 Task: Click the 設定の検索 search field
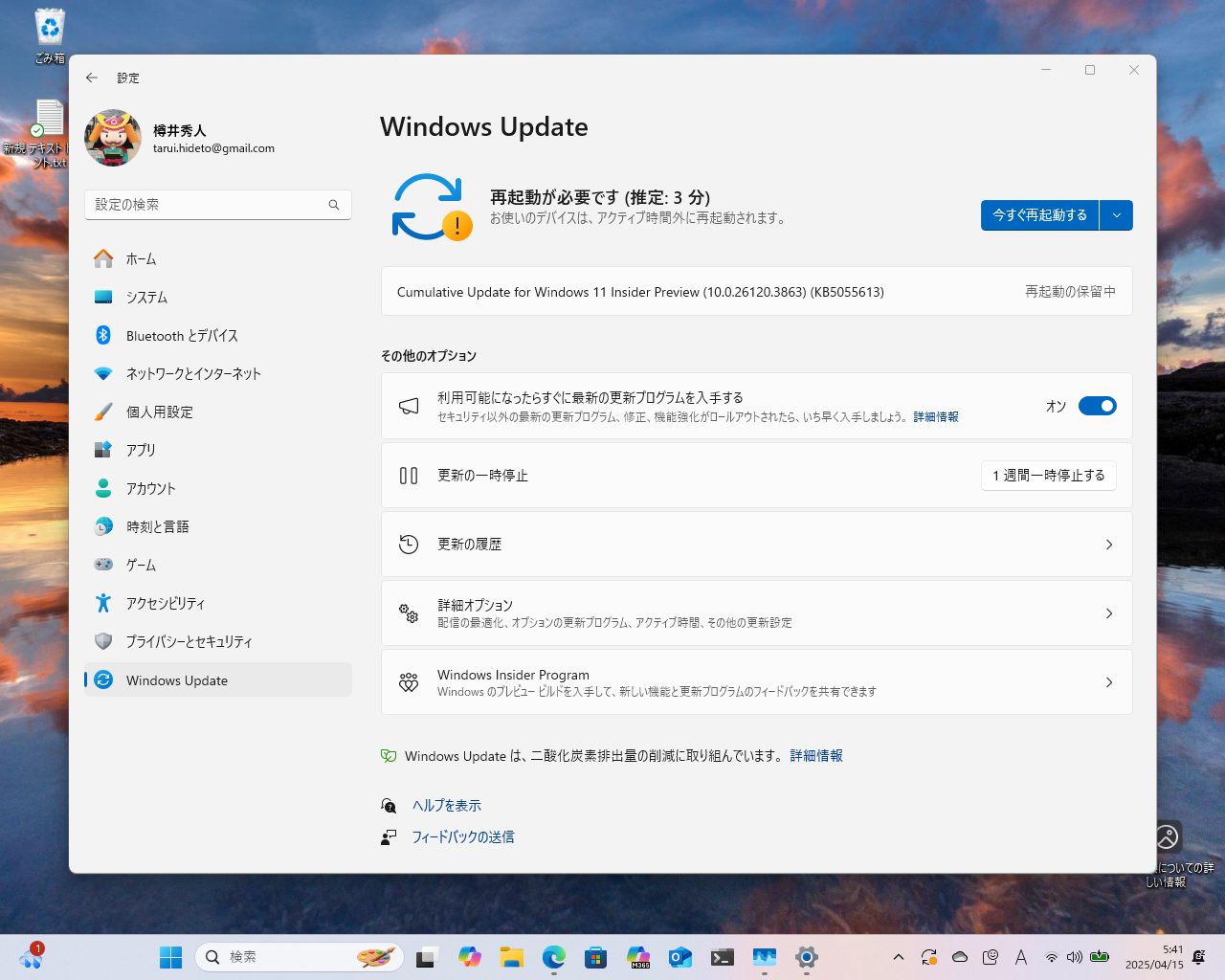pyautogui.click(x=217, y=204)
